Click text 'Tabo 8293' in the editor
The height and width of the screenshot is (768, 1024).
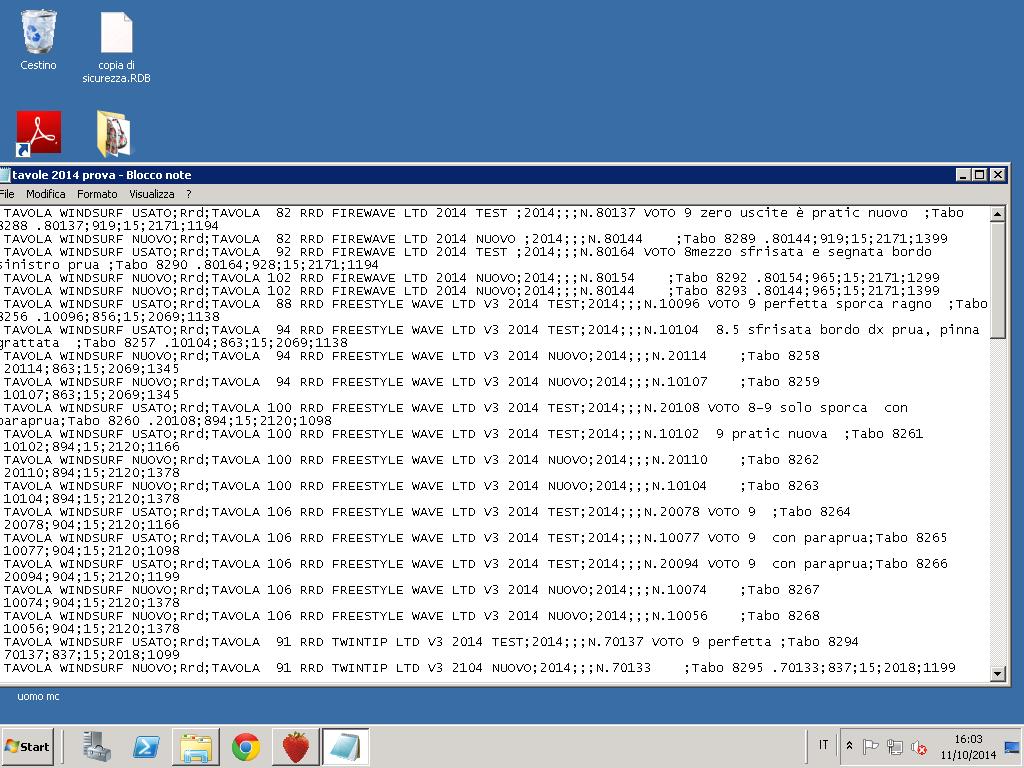pyautogui.click(x=712, y=291)
